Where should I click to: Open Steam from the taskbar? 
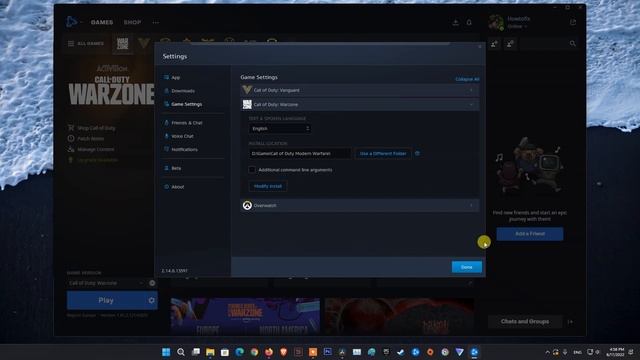click(400, 352)
